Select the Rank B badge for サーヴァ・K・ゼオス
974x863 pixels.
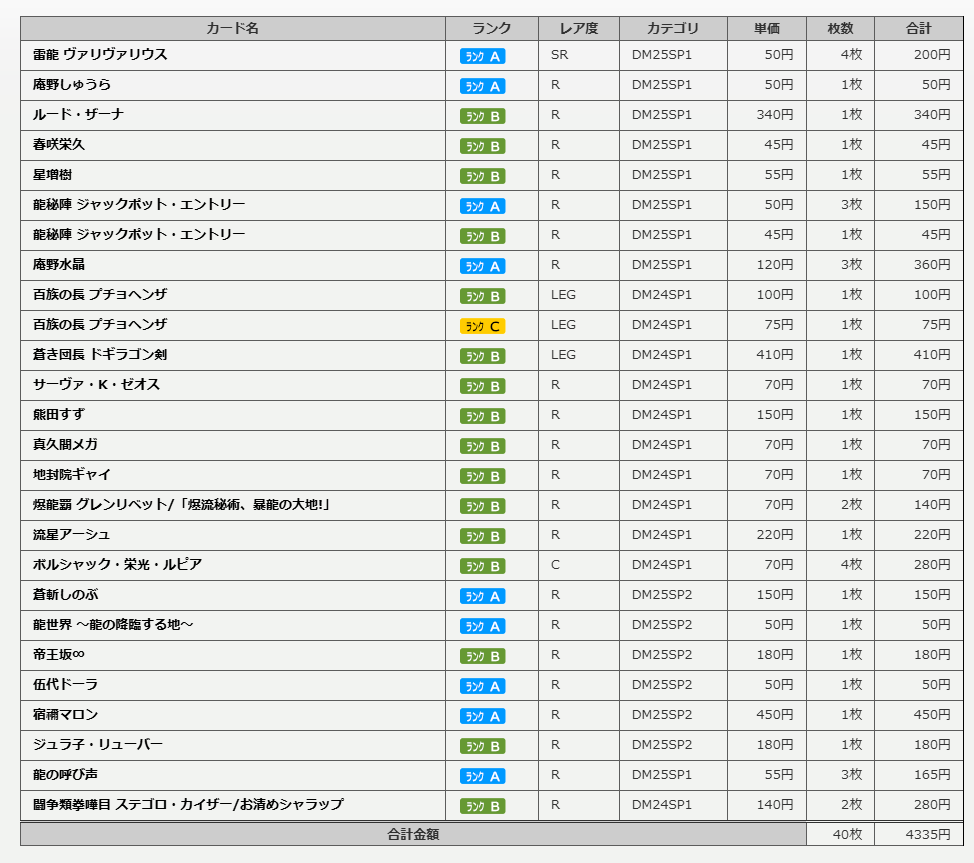click(483, 386)
